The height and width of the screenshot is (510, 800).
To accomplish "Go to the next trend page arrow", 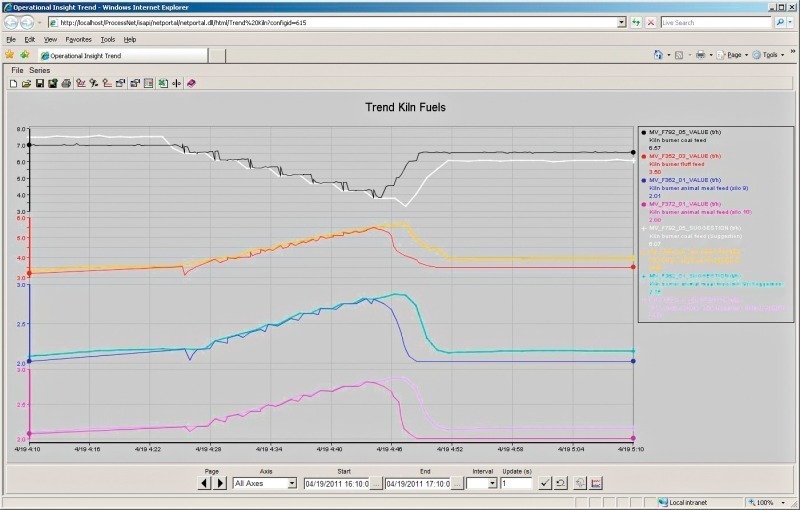I will pos(221,483).
